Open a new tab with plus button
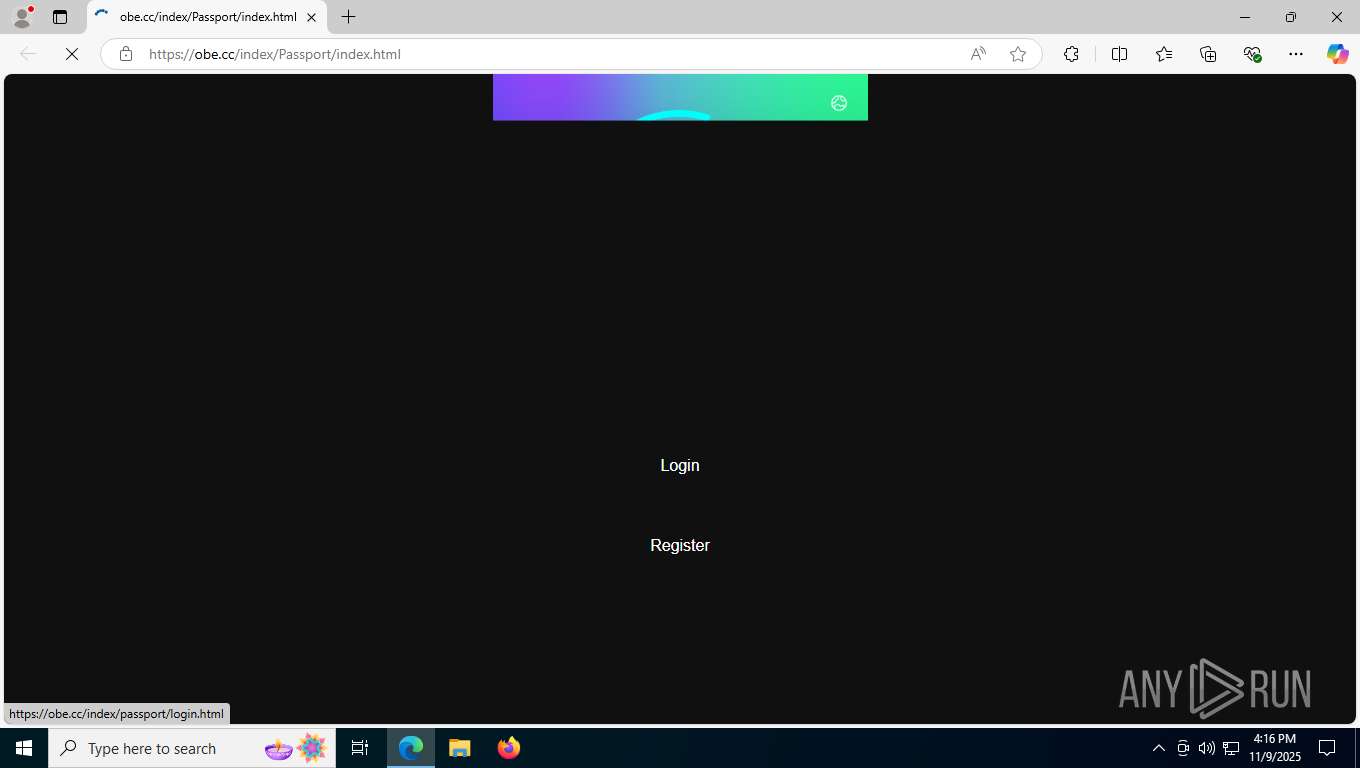Image resolution: width=1360 pixels, height=768 pixels. pyautogui.click(x=348, y=17)
